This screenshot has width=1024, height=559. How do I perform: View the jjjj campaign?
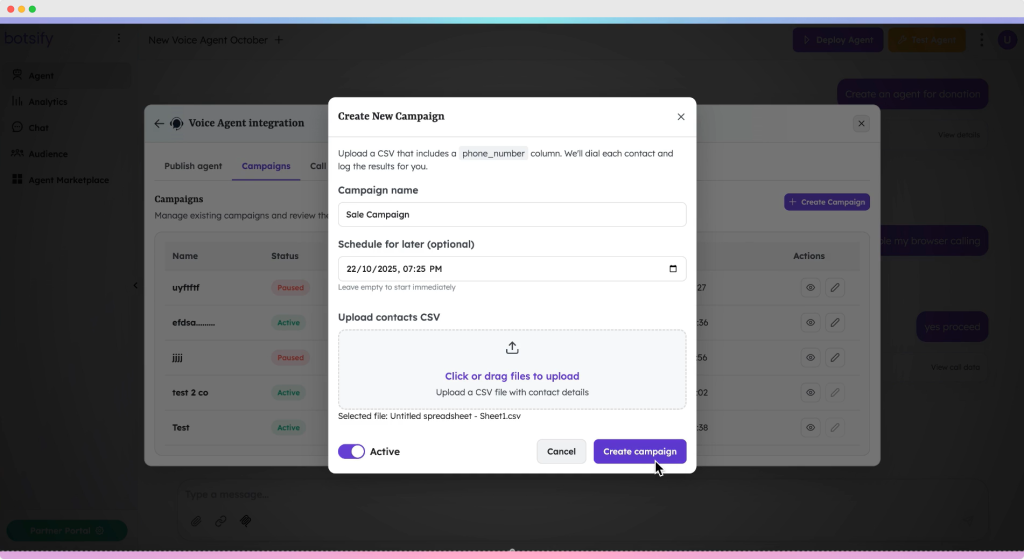point(810,357)
